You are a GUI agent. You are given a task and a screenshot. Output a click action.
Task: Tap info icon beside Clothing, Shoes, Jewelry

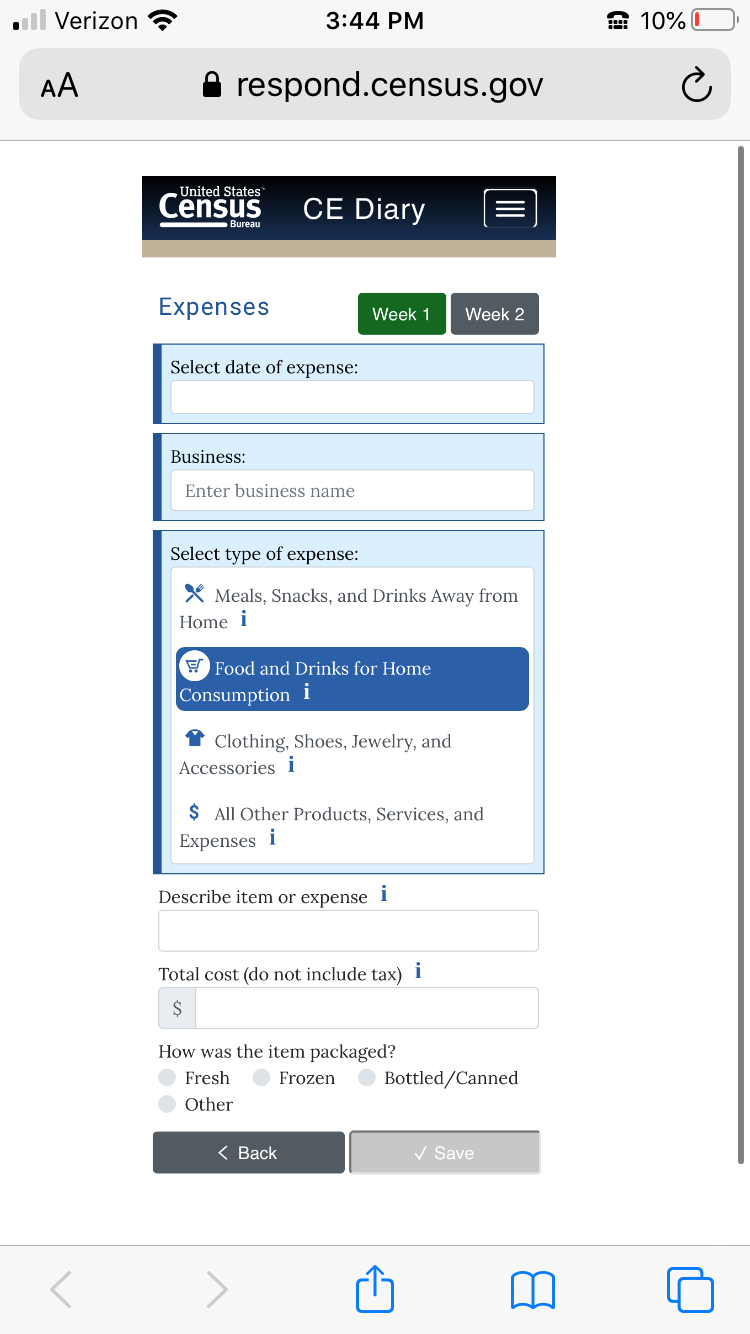click(x=291, y=766)
